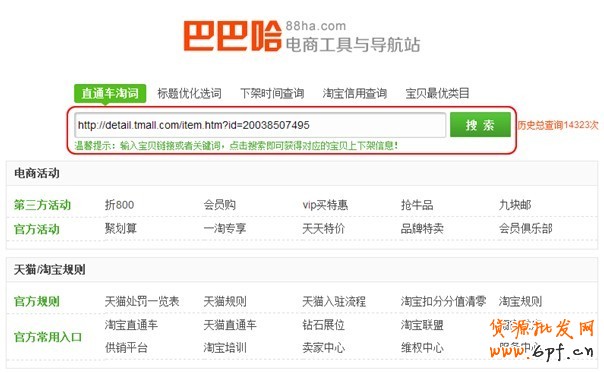View the 天猫入驻流程 link
This screenshot has height=373, width=604.
tap(334, 301)
